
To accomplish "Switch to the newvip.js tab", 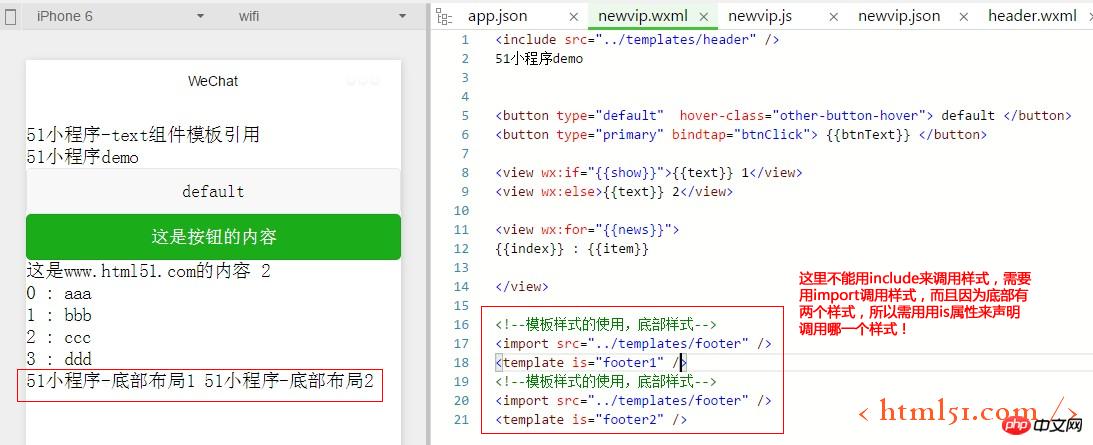I will coord(760,16).
